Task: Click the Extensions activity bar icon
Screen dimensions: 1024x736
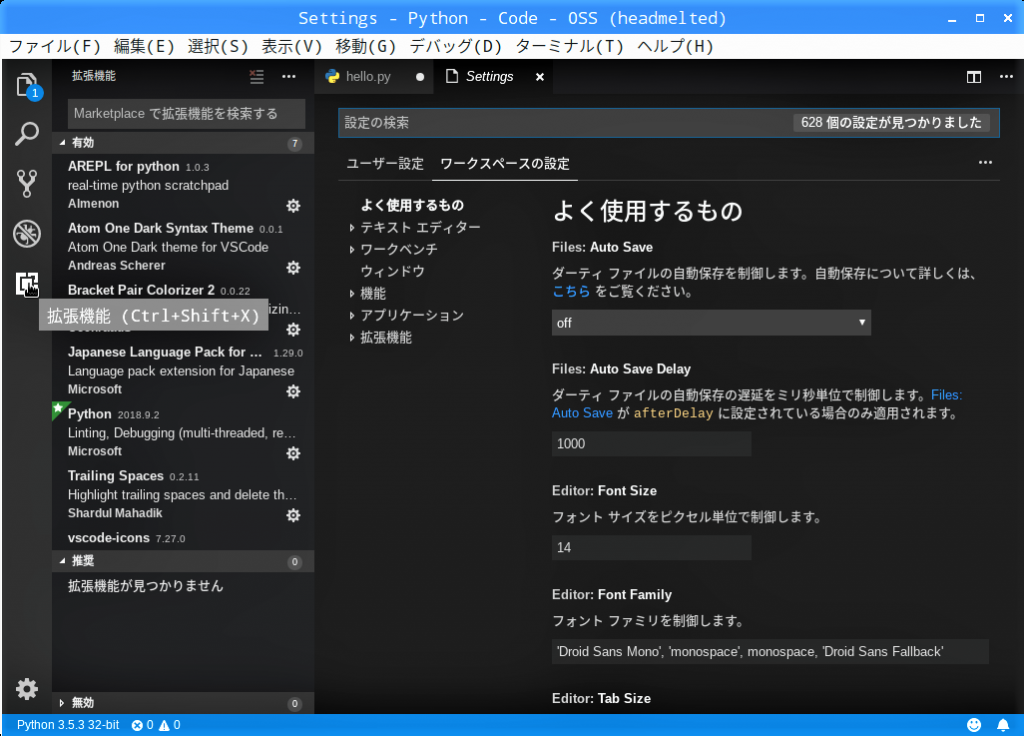Action: coord(27,283)
